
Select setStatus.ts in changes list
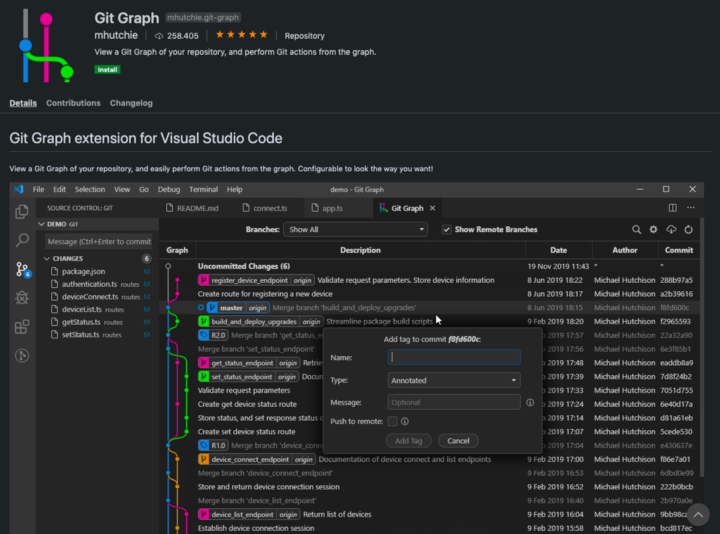pos(96,335)
